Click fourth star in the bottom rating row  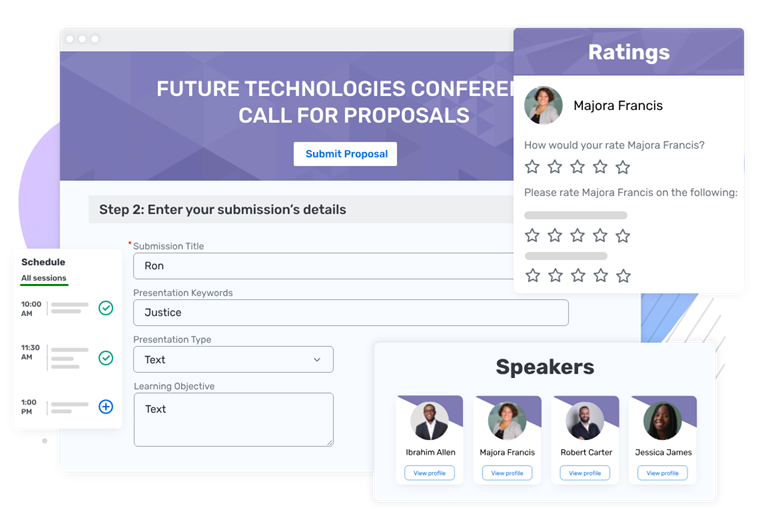click(601, 275)
